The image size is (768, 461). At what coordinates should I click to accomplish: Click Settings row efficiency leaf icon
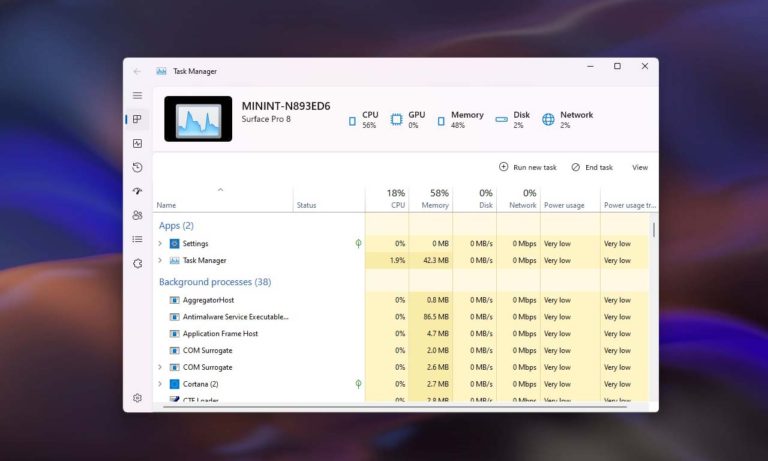(x=359, y=243)
